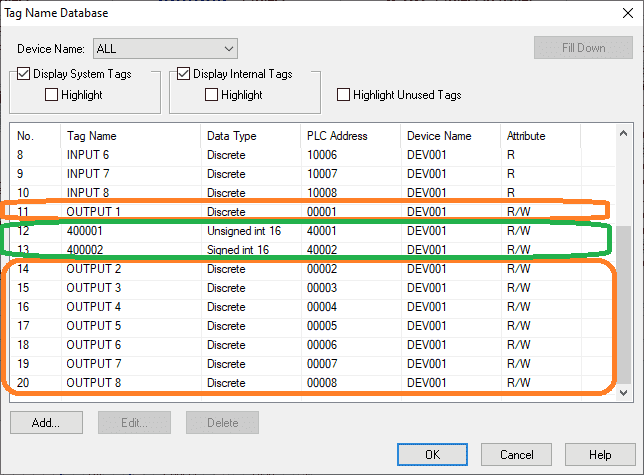Select the OUTPUT 3 tag row

[312, 288]
